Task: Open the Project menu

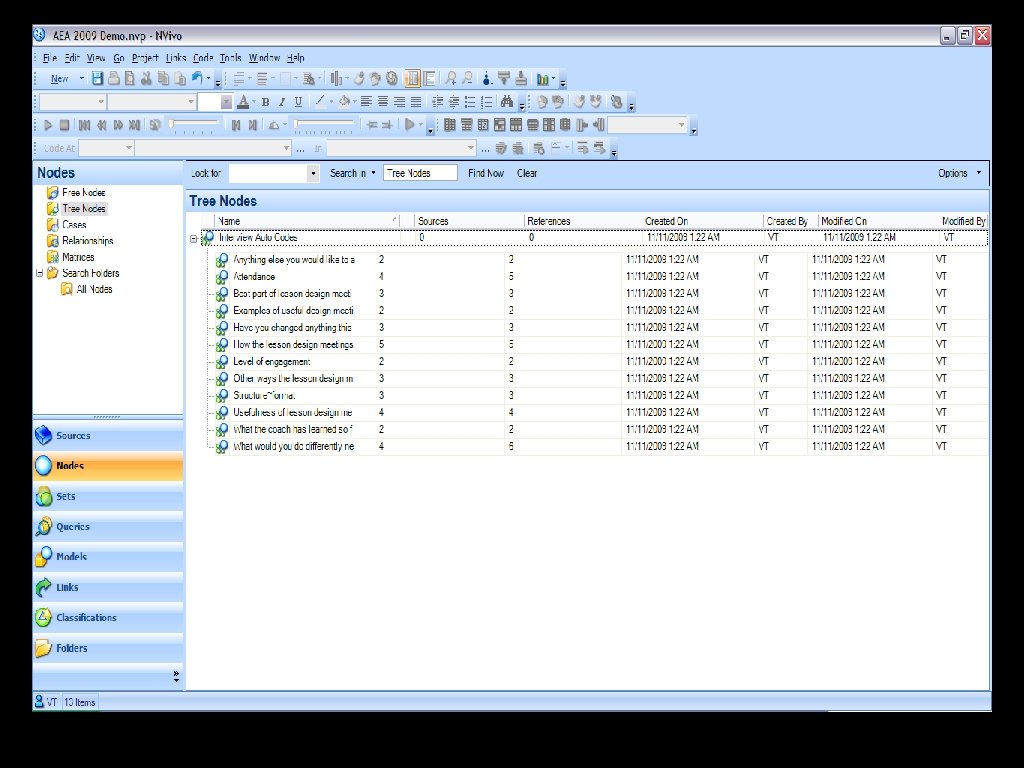Action: click(145, 58)
